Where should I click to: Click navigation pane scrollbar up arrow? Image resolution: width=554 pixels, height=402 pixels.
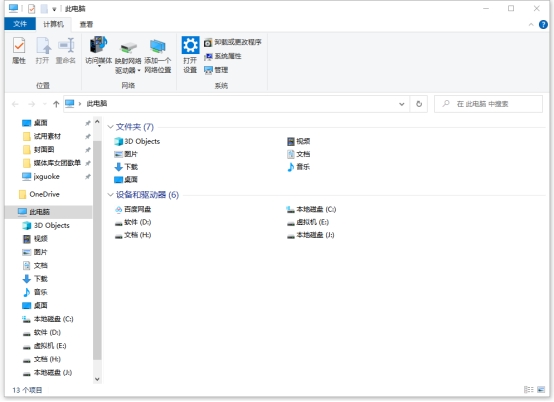tap(97, 122)
